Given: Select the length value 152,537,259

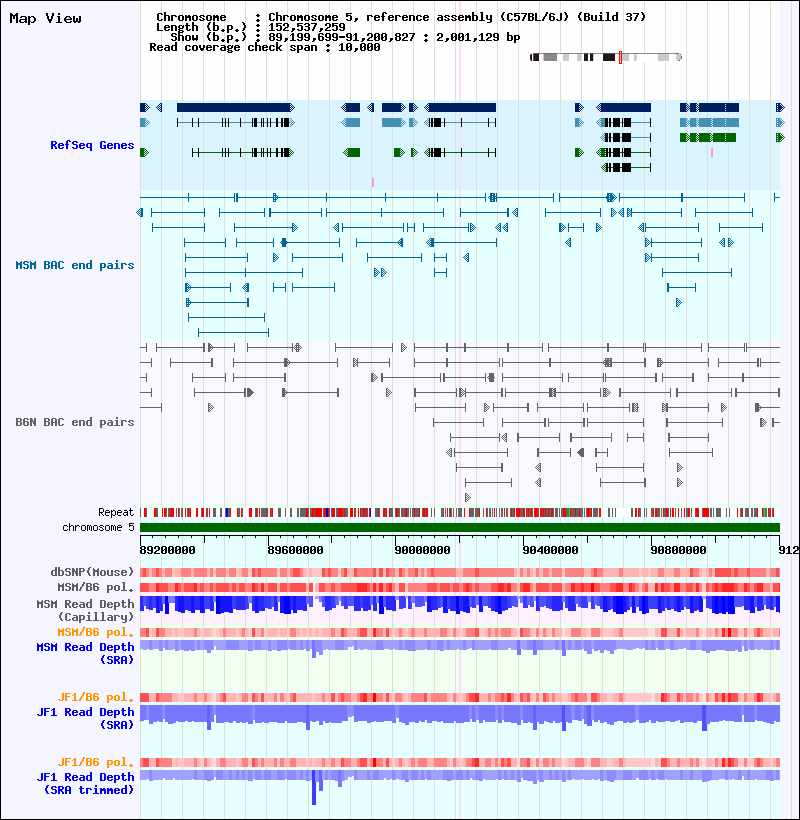Looking at the screenshot, I should point(307,27).
